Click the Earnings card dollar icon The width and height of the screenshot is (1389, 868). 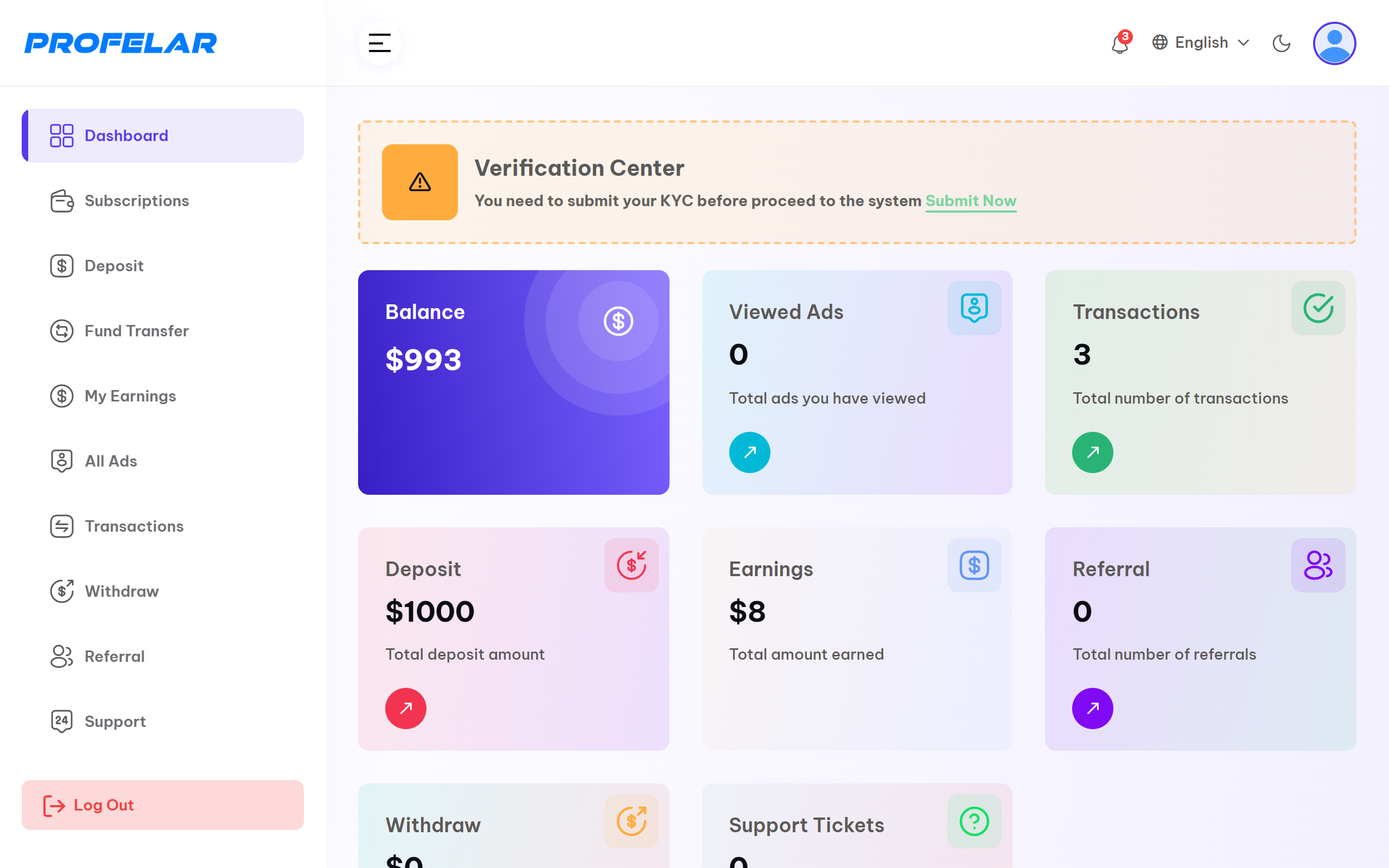click(974, 565)
